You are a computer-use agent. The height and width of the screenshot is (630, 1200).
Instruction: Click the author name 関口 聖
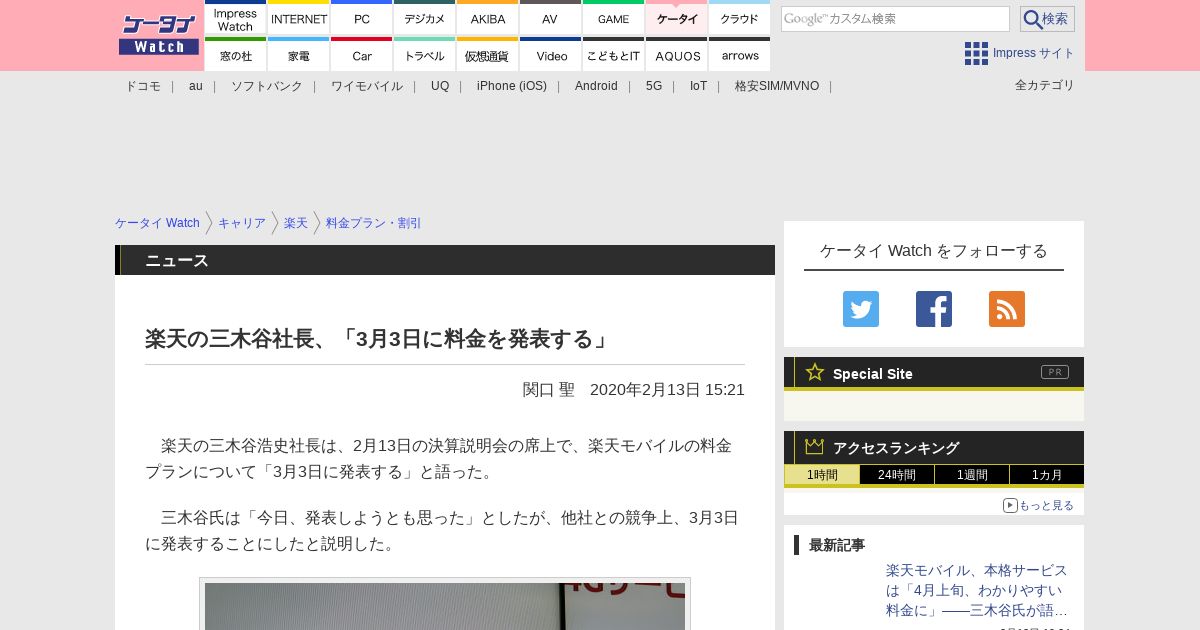click(x=549, y=390)
